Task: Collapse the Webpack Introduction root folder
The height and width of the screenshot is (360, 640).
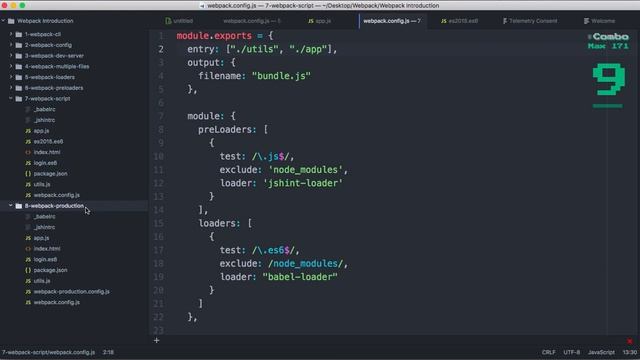Action: [3, 21]
